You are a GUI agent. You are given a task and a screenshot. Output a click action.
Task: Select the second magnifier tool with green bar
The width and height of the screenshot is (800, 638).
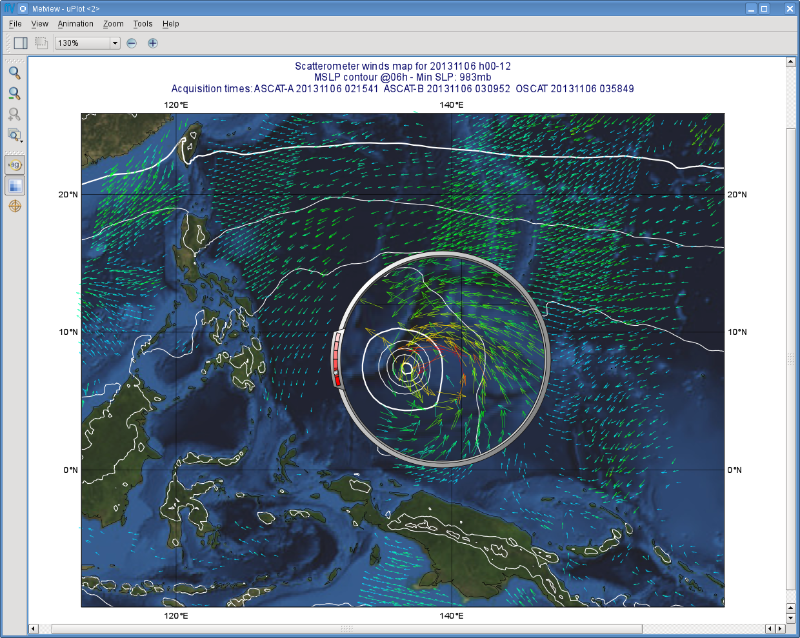(x=15, y=93)
